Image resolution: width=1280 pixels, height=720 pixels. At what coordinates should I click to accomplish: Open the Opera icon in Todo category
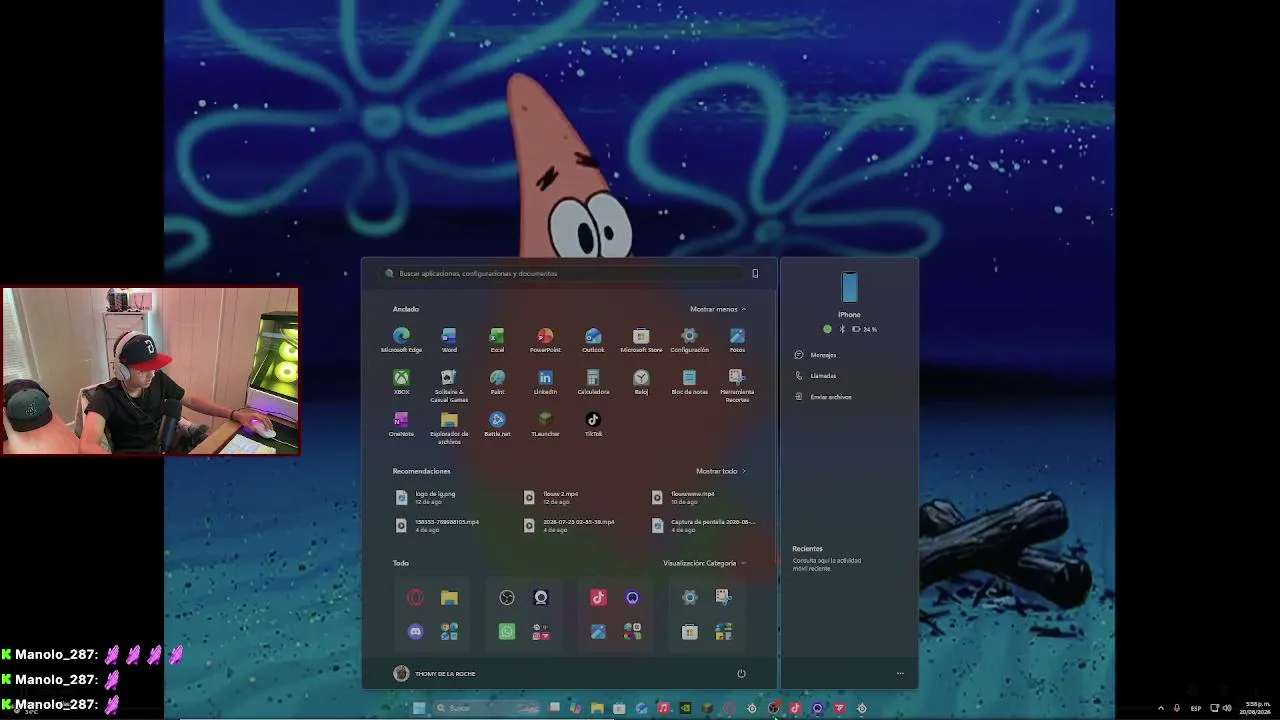[415, 598]
